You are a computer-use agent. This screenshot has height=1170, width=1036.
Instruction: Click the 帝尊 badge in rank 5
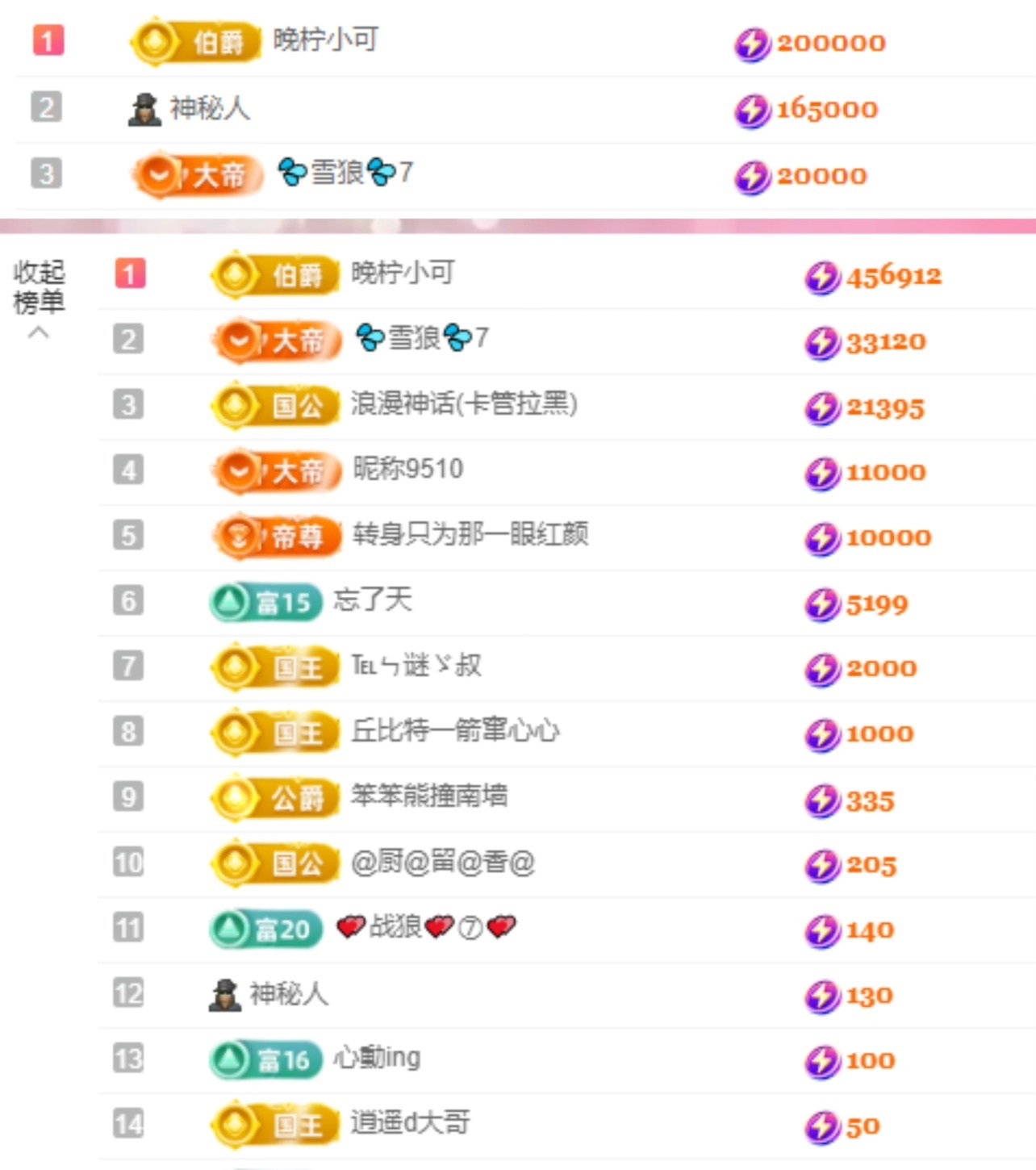276,537
